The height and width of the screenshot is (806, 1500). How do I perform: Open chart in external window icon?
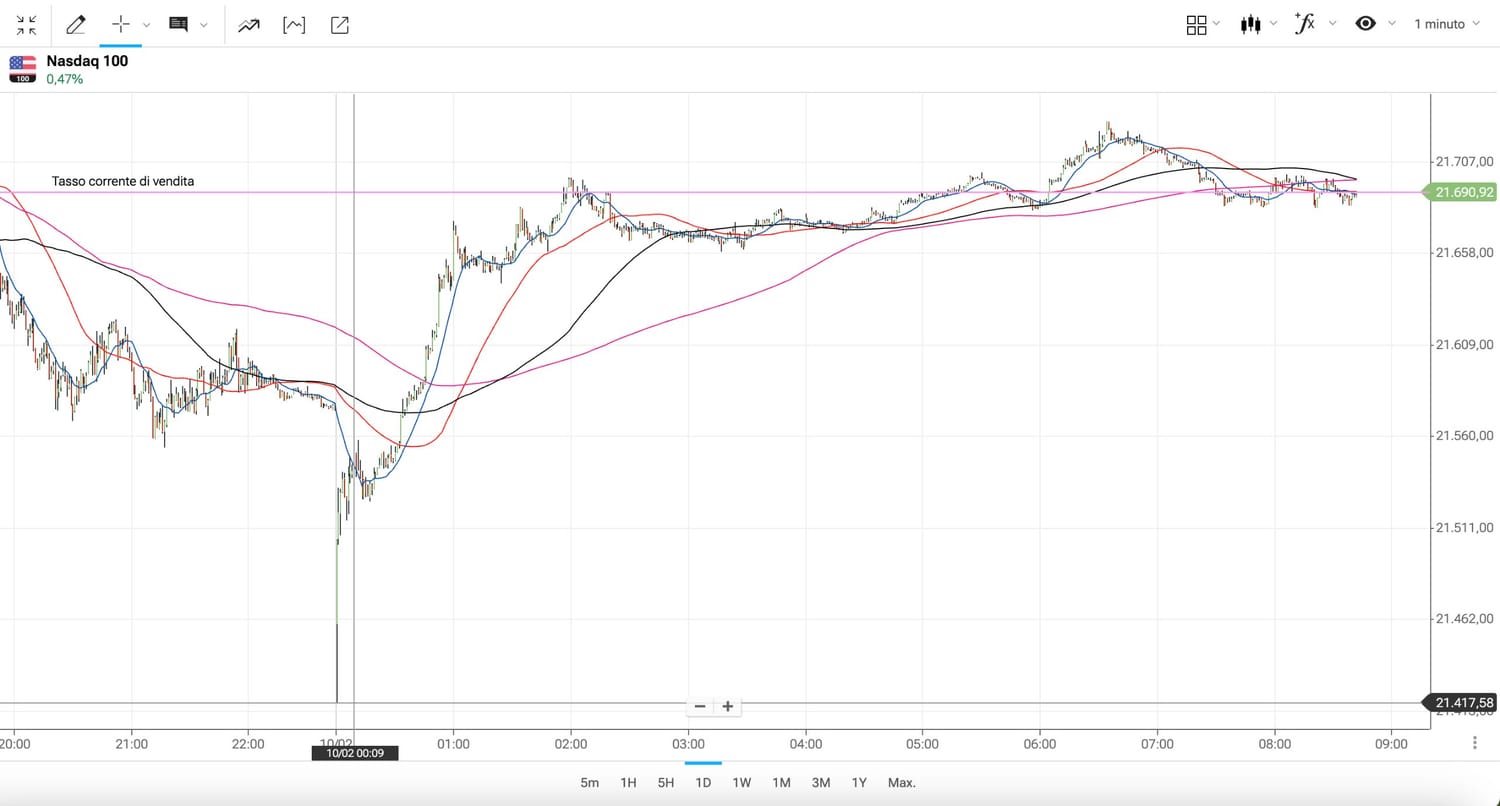pyautogui.click(x=340, y=25)
